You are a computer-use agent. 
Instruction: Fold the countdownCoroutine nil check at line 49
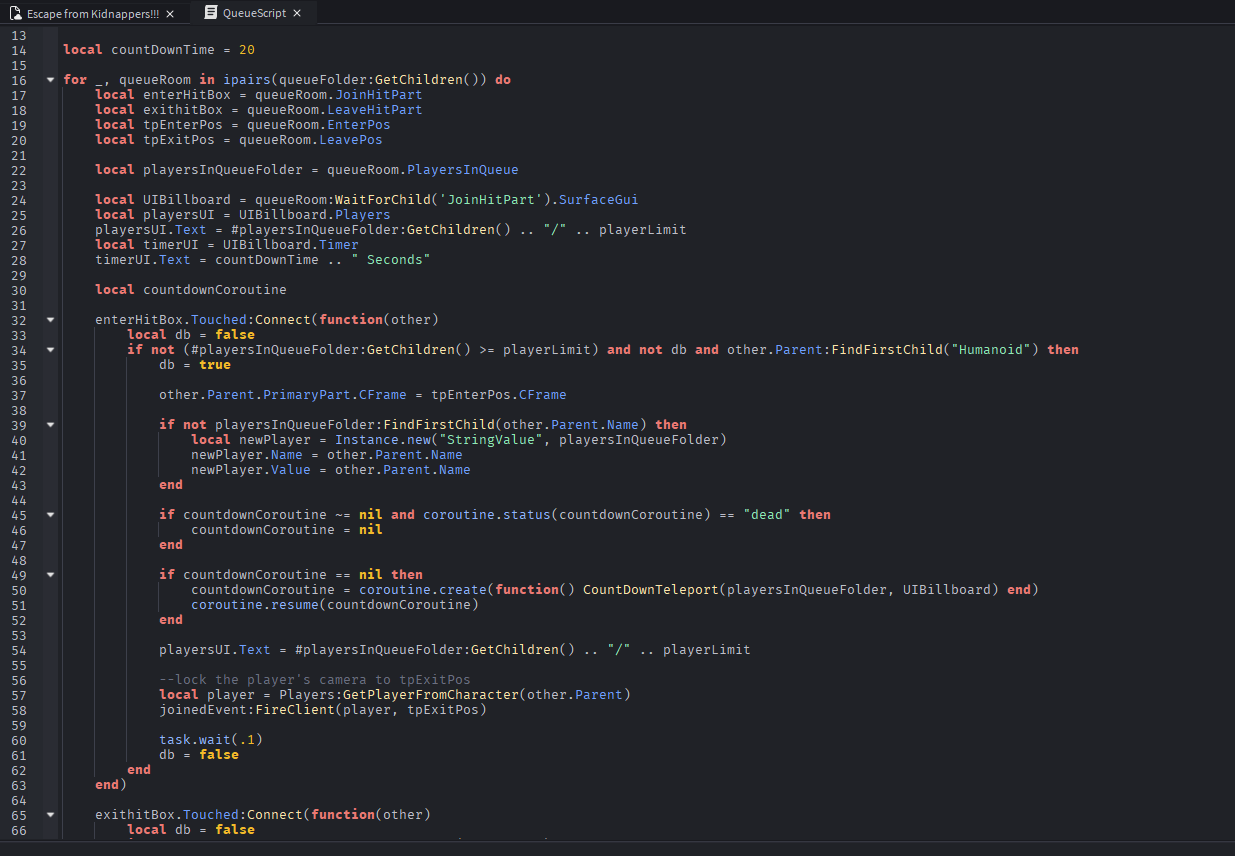pyautogui.click(x=50, y=575)
